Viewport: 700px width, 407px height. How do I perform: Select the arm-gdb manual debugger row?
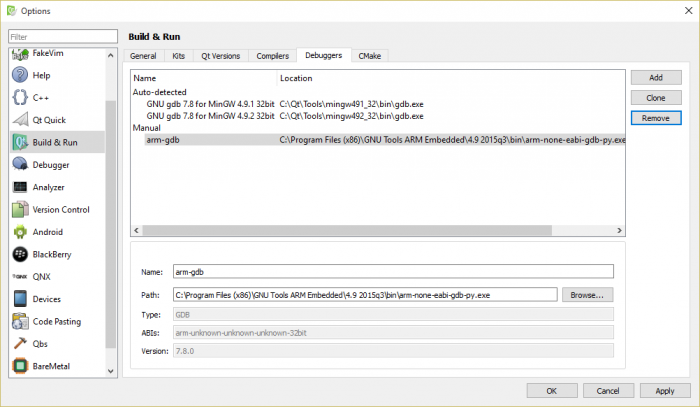pyautogui.click(x=385, y=140)
